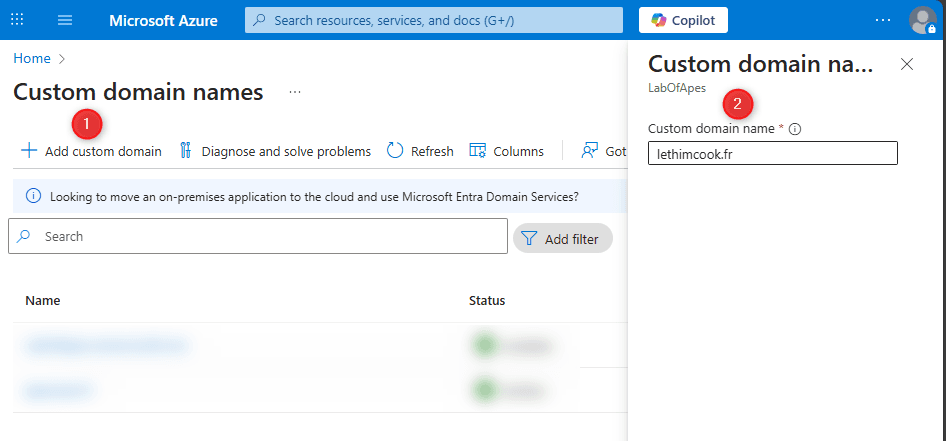Click Add custom domain
This screenshot has width=946, height=441.
(91, 151)
